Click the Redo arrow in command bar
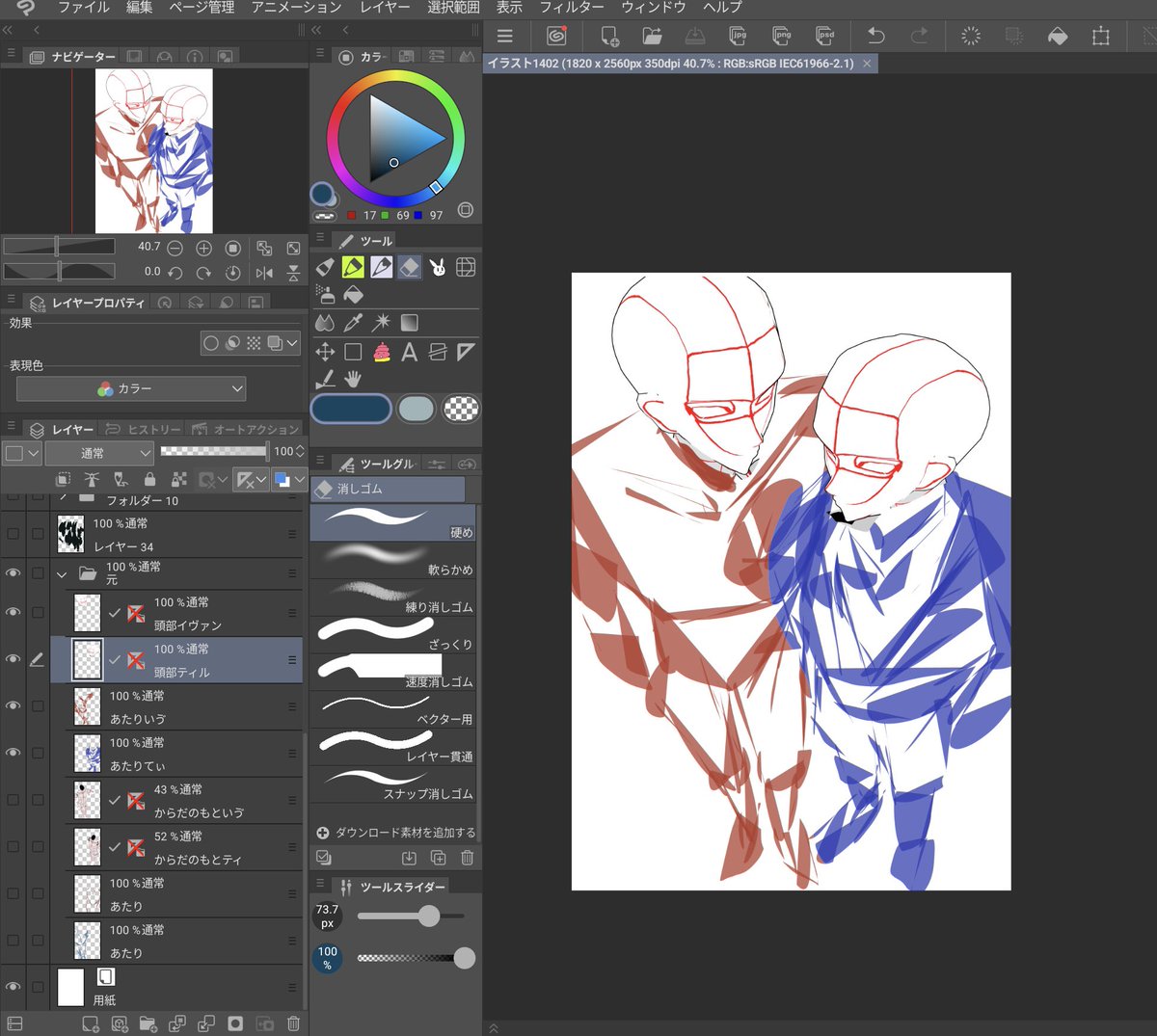1157x1036 pixels. point(919,36)
